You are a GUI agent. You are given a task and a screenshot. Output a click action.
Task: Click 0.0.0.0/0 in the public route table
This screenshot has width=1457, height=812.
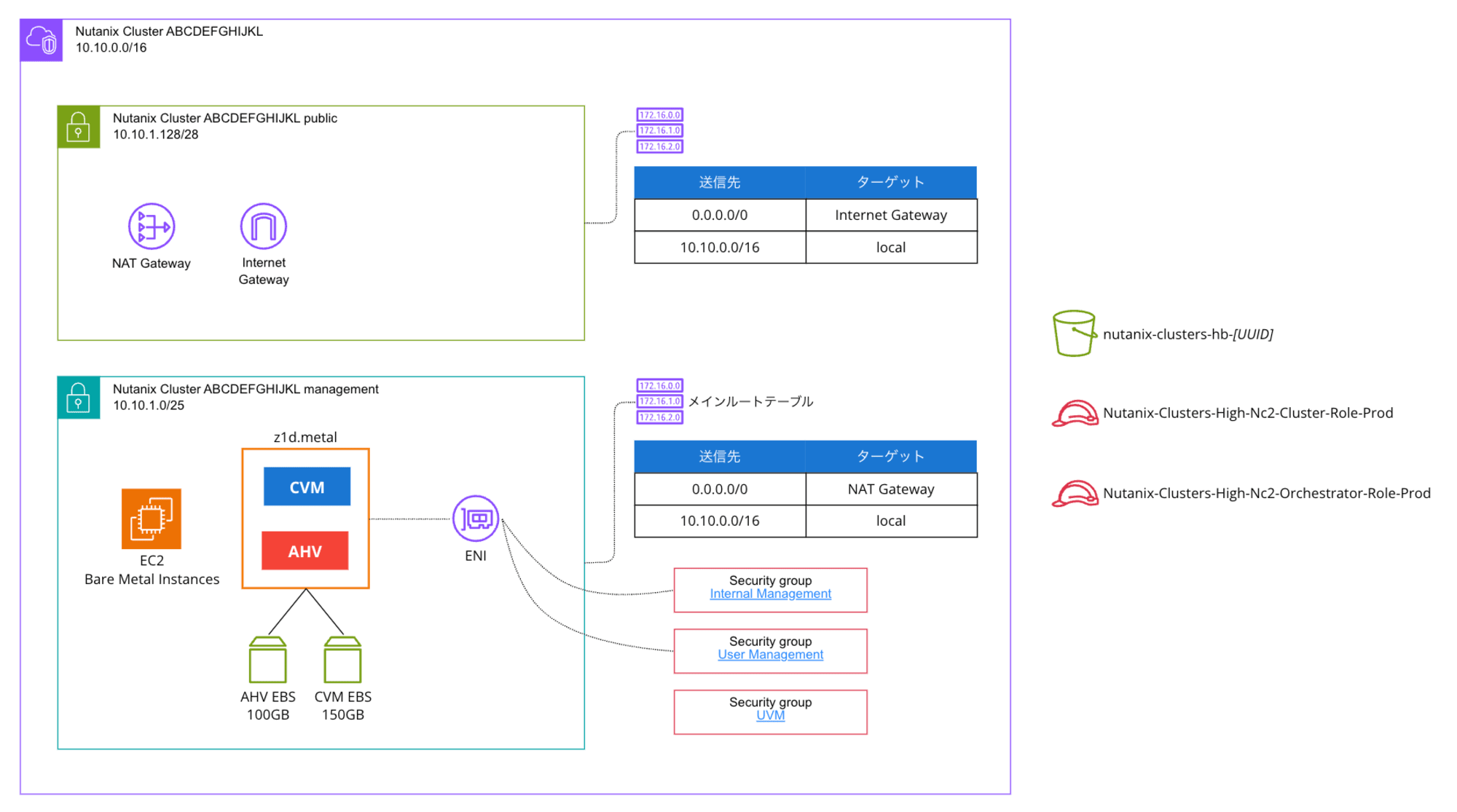720,215
